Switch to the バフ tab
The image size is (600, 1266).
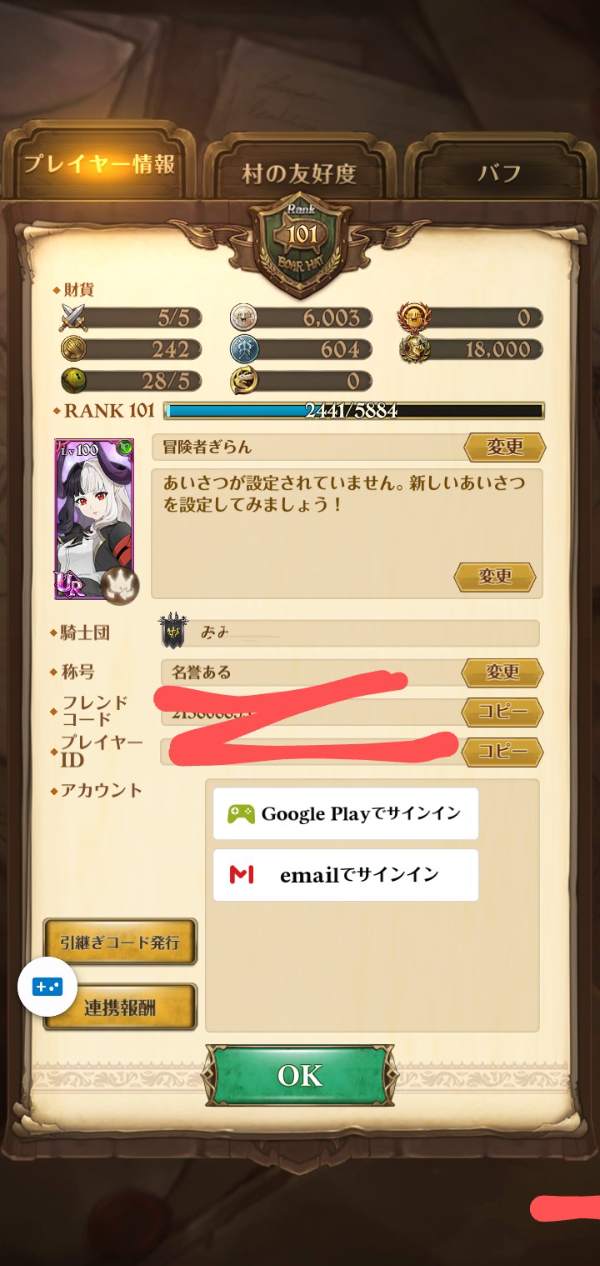[x=499, y=173]
